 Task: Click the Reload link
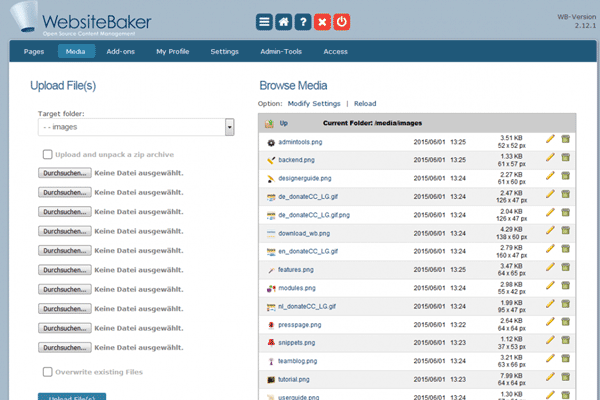tap(365, 103)
